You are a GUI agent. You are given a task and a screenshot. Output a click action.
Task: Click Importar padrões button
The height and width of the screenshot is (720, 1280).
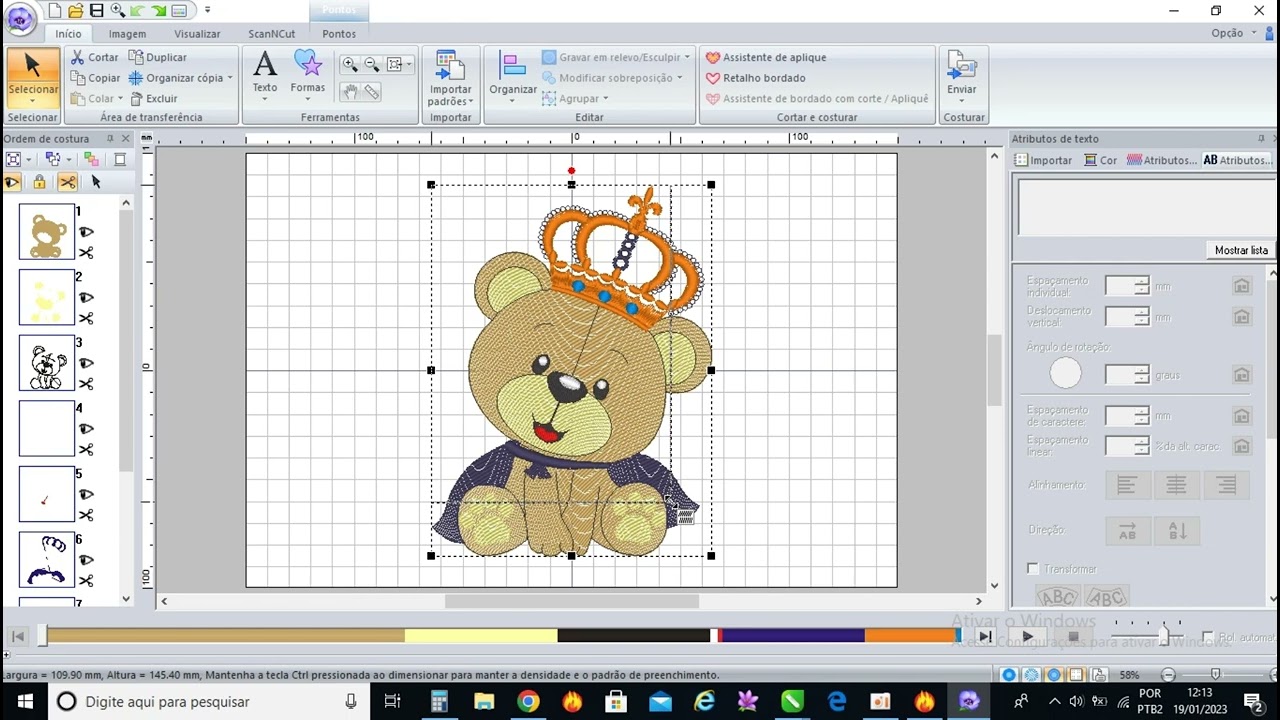(x=450, y=78)
